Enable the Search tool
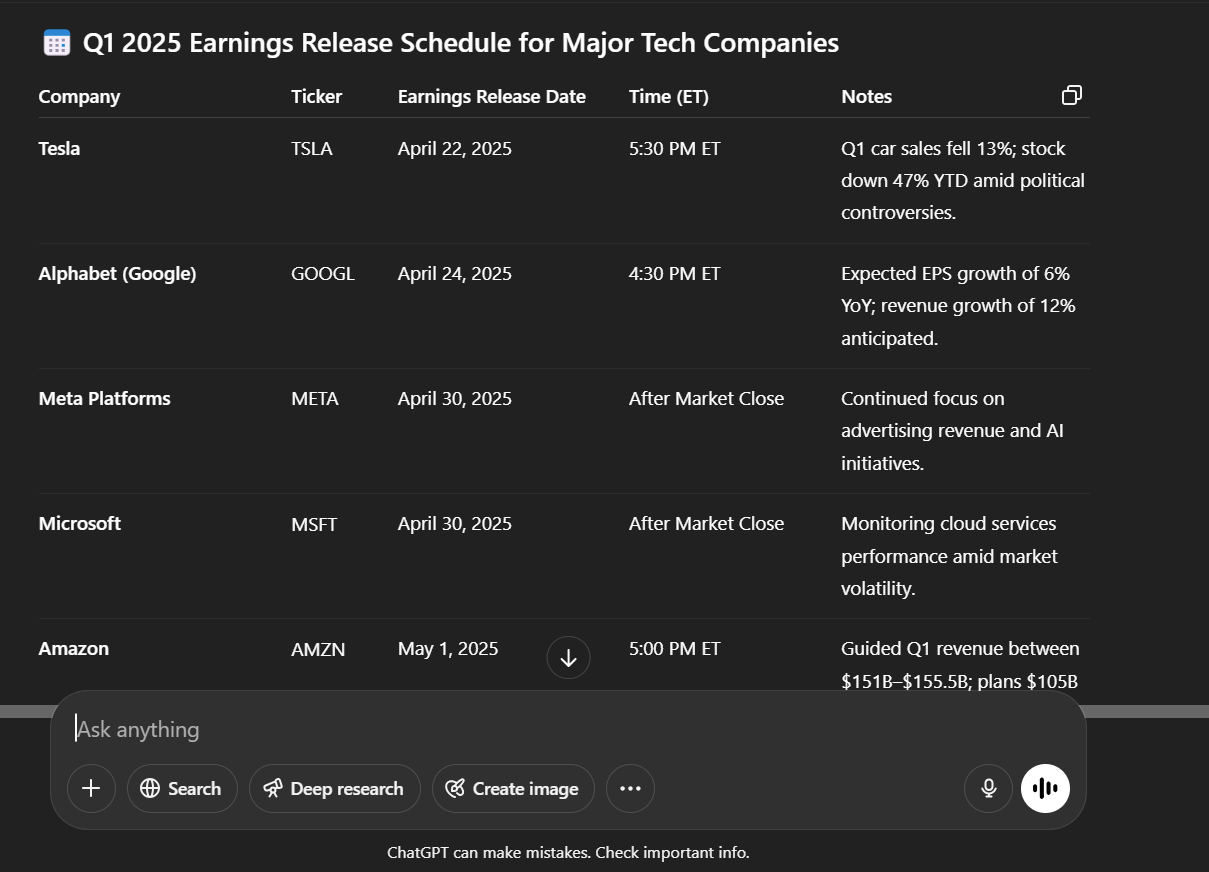This screenshot has height=872, width=1209. click(x=182, y=788)
